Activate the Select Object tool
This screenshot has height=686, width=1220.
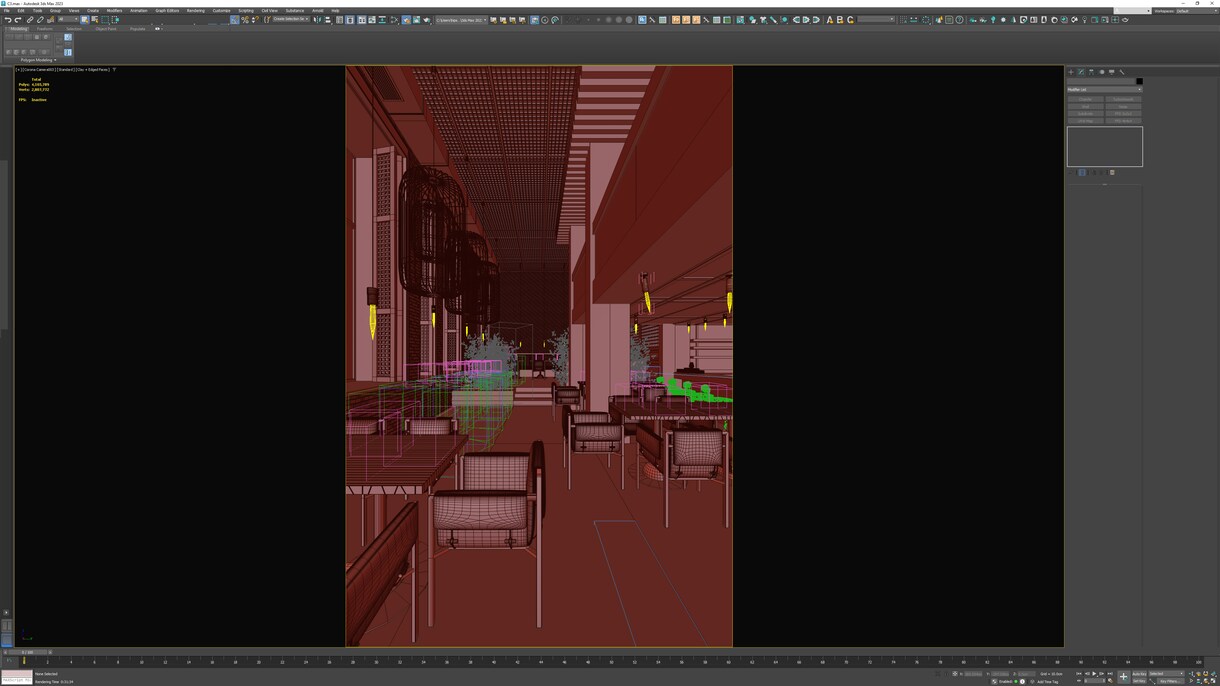pos(84,20)
